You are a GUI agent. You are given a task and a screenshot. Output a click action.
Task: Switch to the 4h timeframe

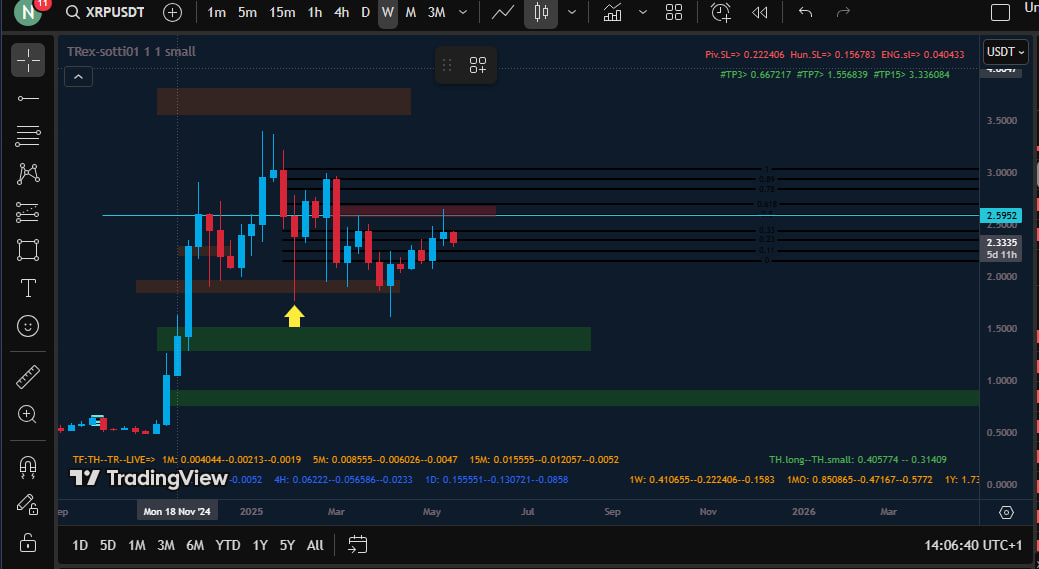pos(341,13)
